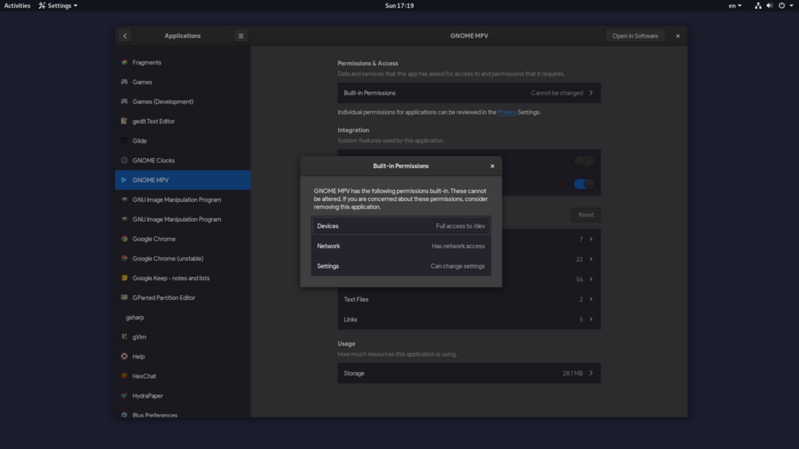Click the GNOME Clocks icon
799x449 pixels.
pyautogui.click(x=124, y=160)
